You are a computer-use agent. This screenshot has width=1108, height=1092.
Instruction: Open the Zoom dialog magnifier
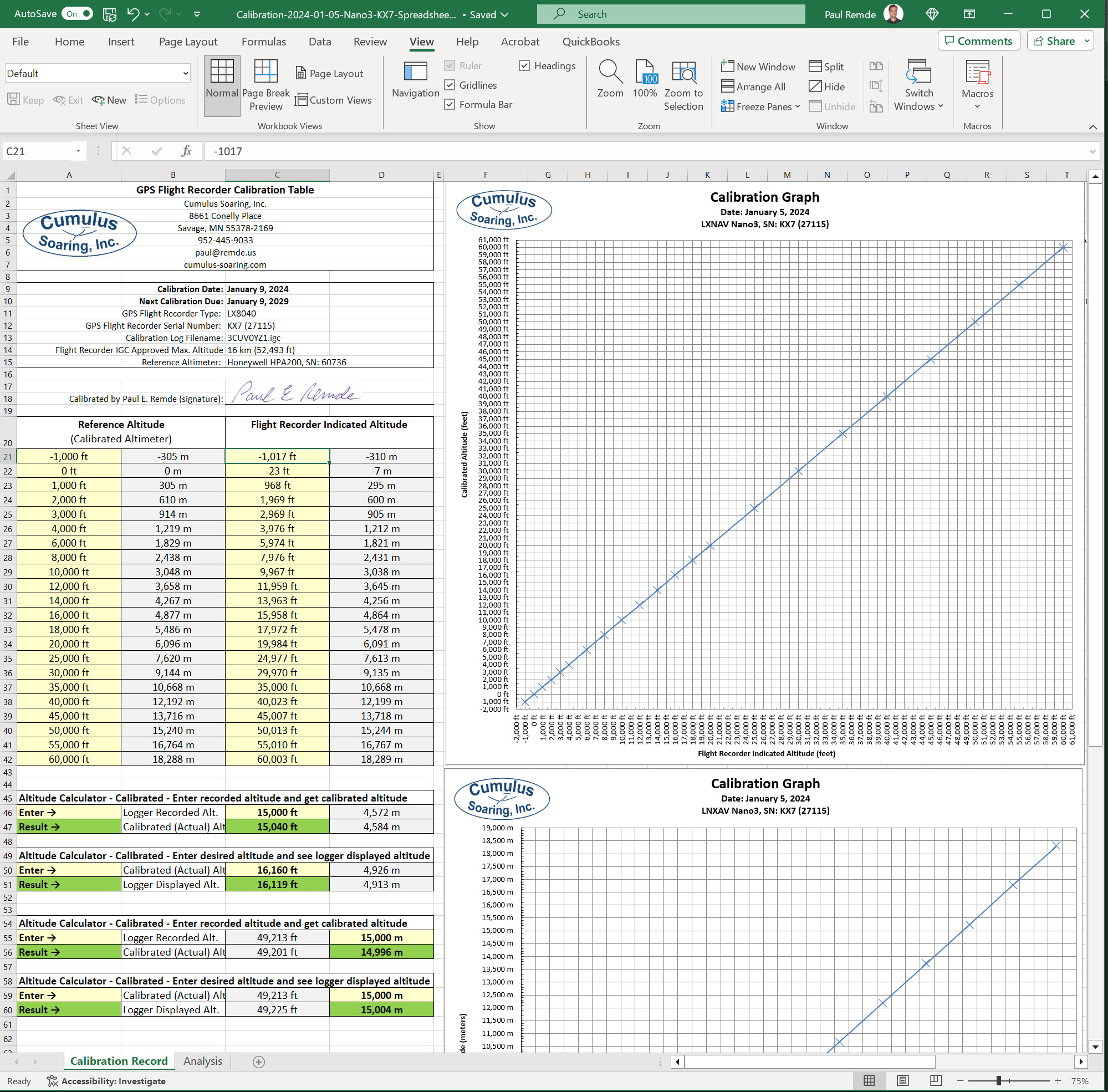click(610, 79)
